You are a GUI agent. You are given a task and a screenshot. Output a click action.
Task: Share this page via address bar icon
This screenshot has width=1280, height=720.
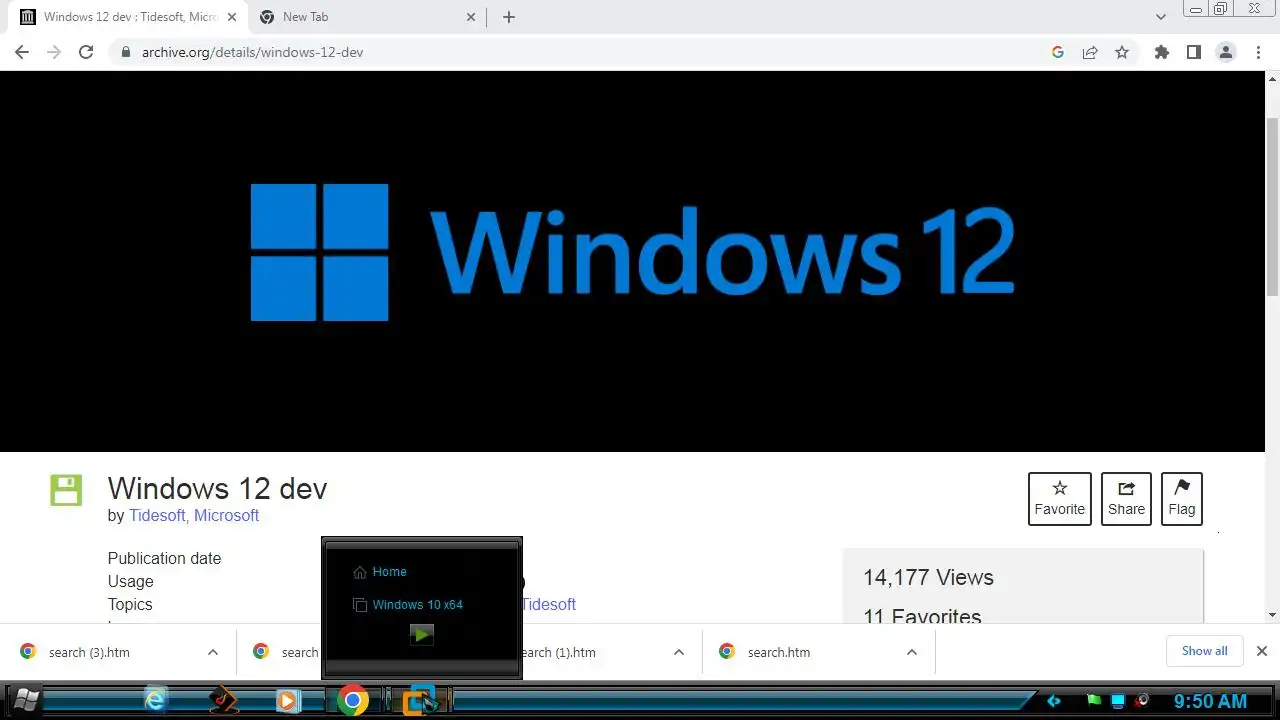[x=1090, y=52]
